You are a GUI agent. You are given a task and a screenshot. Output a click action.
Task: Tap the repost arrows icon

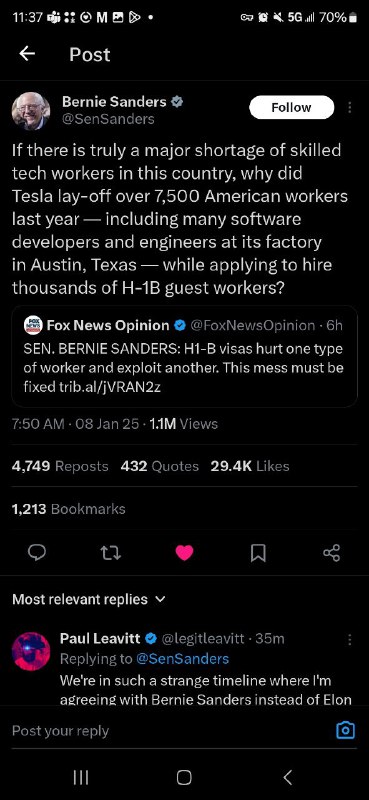coord(110,553)
